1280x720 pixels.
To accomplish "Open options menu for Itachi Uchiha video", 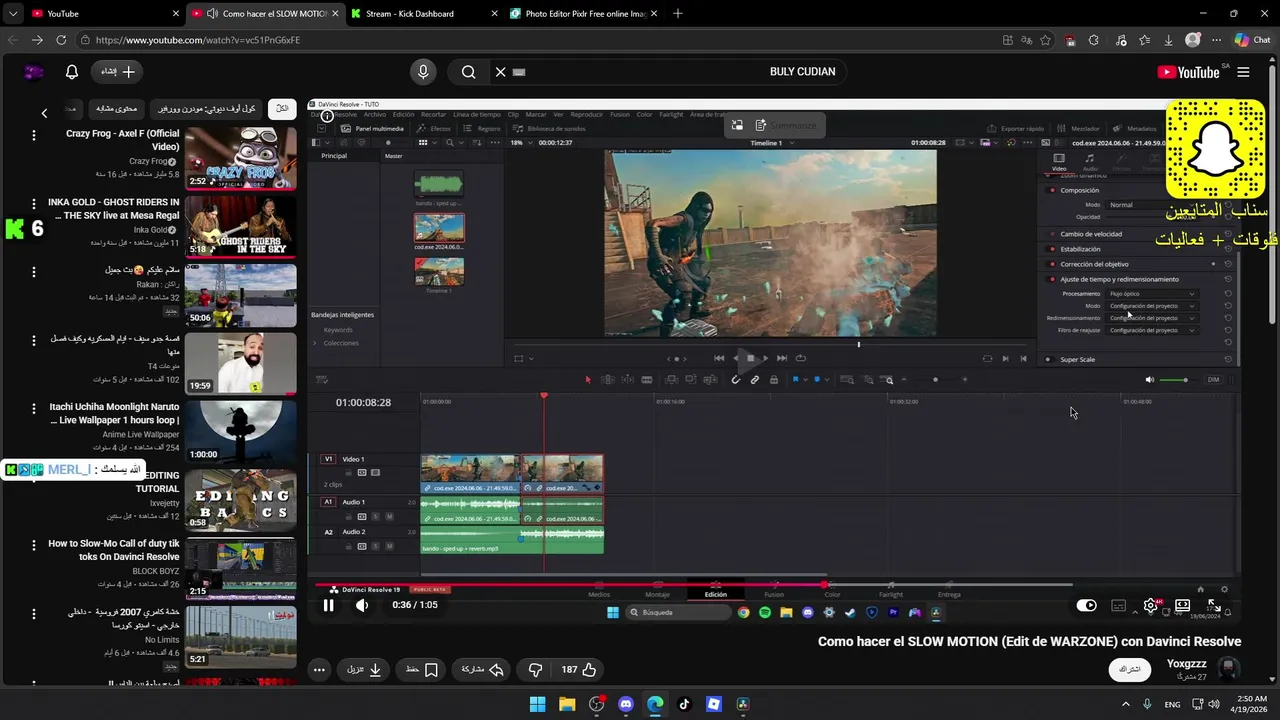I will click(x=33, y=409).
